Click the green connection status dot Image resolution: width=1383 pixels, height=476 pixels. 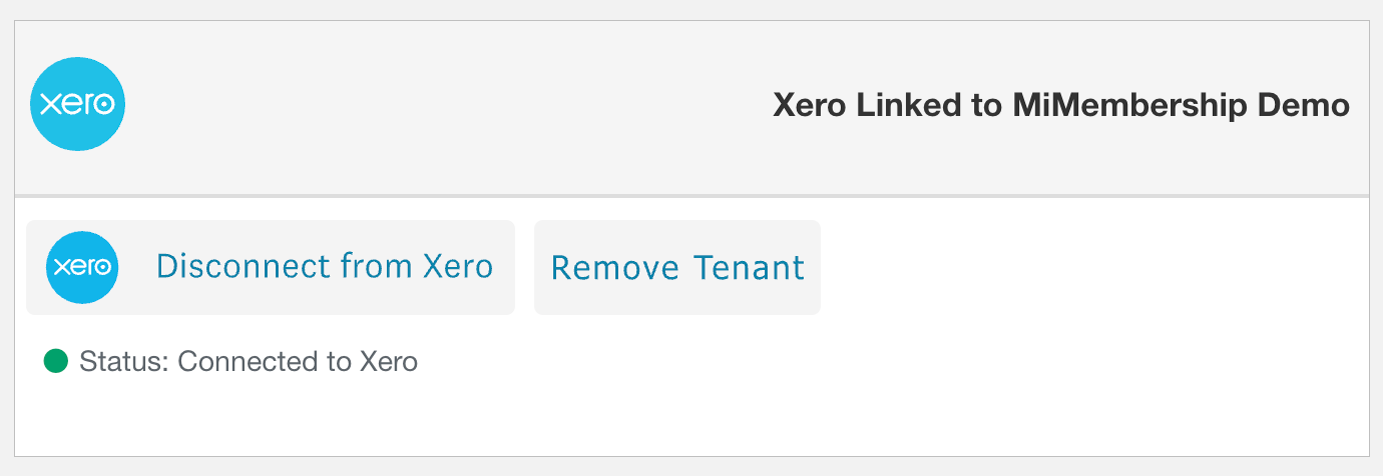(x=56, y=361)
